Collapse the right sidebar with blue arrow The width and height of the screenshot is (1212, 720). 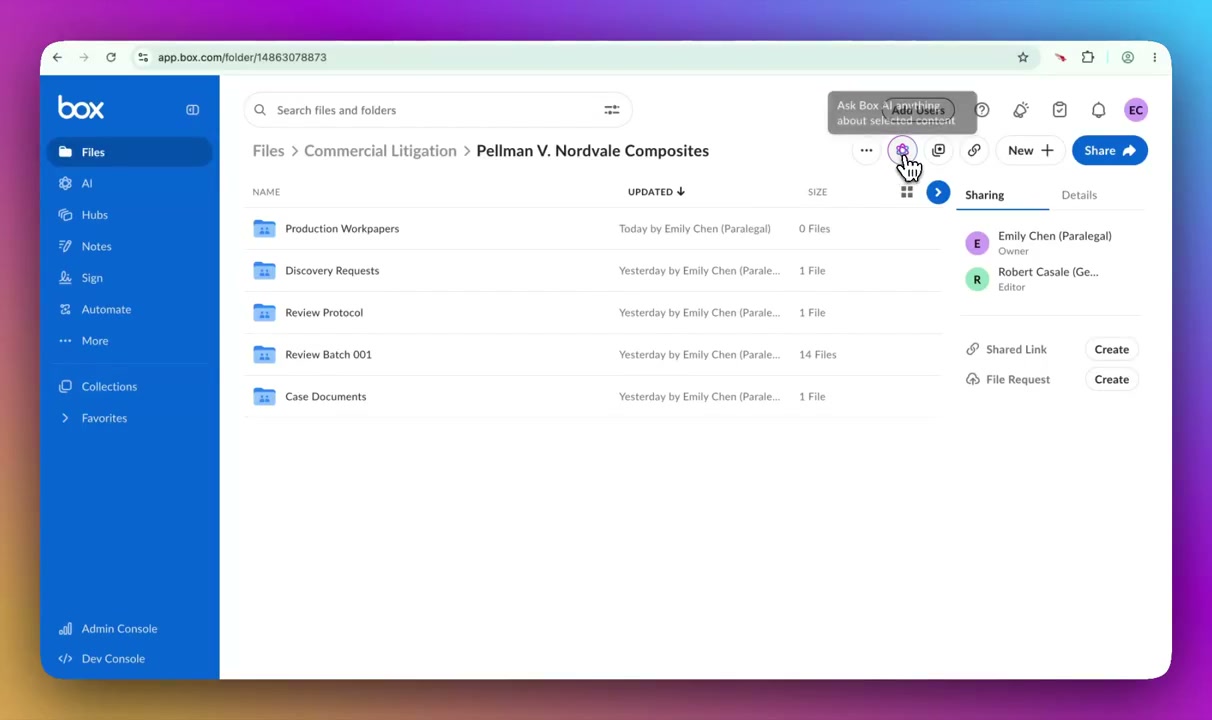click(x=938, y=192)
